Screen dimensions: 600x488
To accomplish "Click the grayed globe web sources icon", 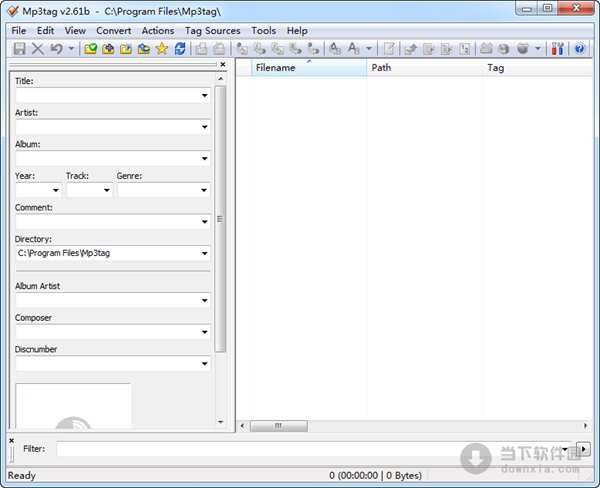I will pos(504,49).
